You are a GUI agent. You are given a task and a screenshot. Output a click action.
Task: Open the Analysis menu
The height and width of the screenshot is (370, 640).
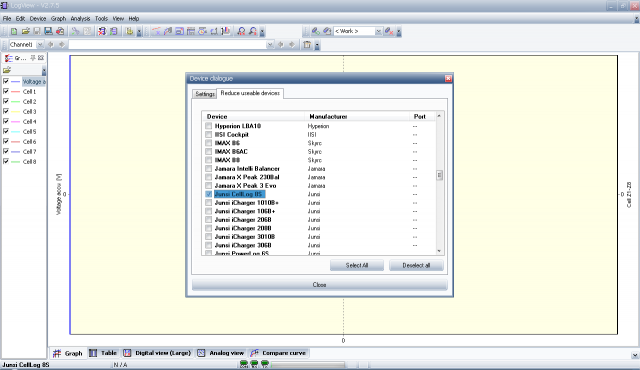click(80, 19)
